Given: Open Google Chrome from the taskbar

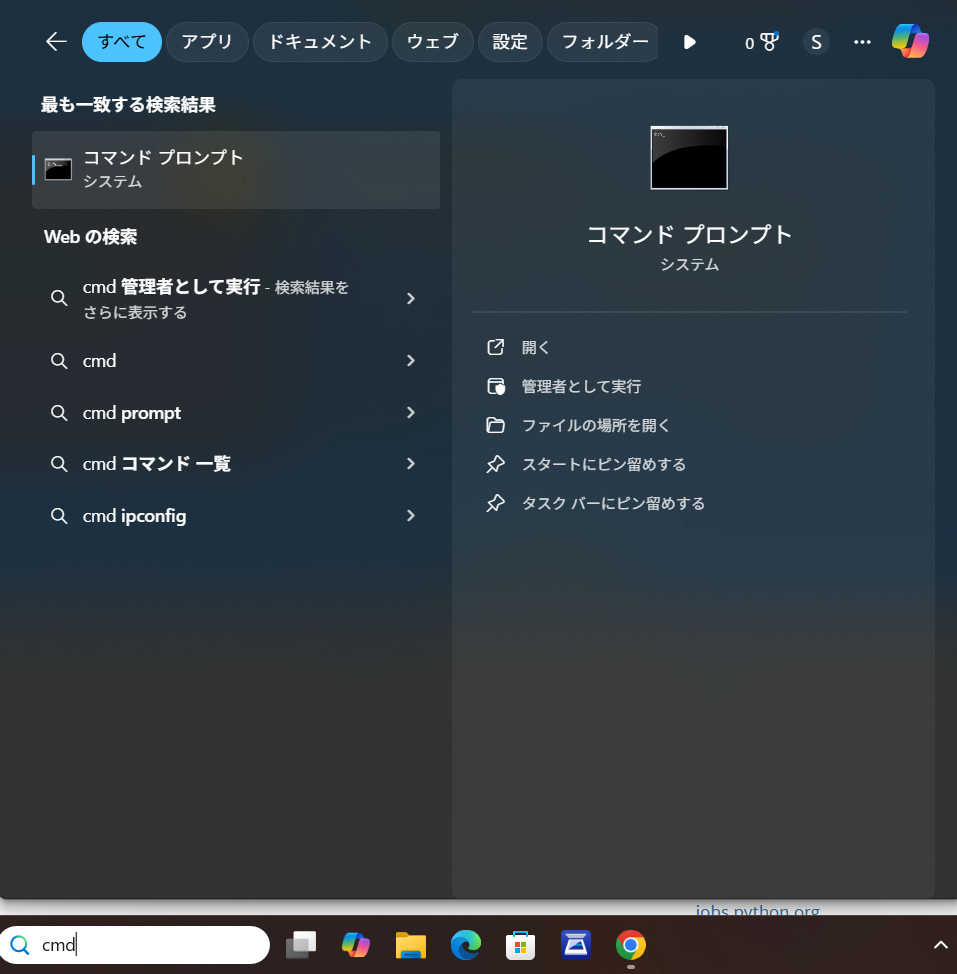Looking at the screenshot, I should pos(630,945).
